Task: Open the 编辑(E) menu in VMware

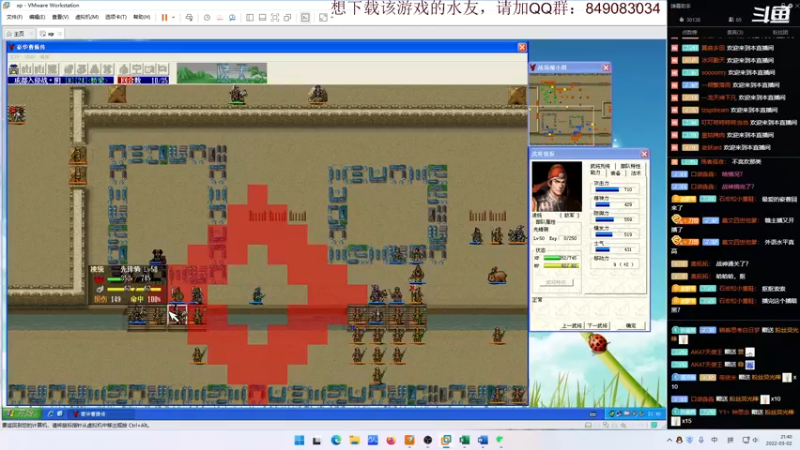Action: pos(37,17)
